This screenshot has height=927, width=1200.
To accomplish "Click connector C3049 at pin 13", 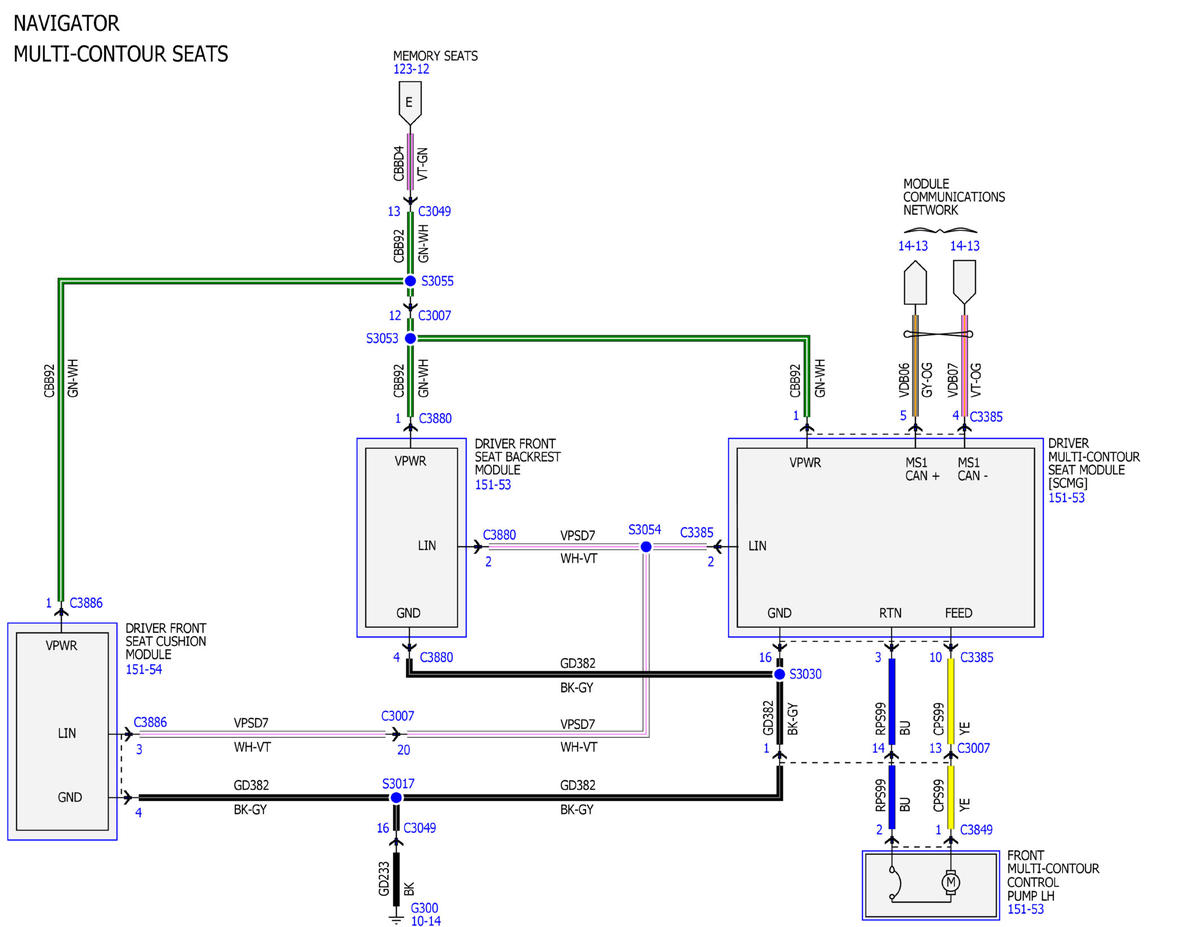I will tap(435, 212).
